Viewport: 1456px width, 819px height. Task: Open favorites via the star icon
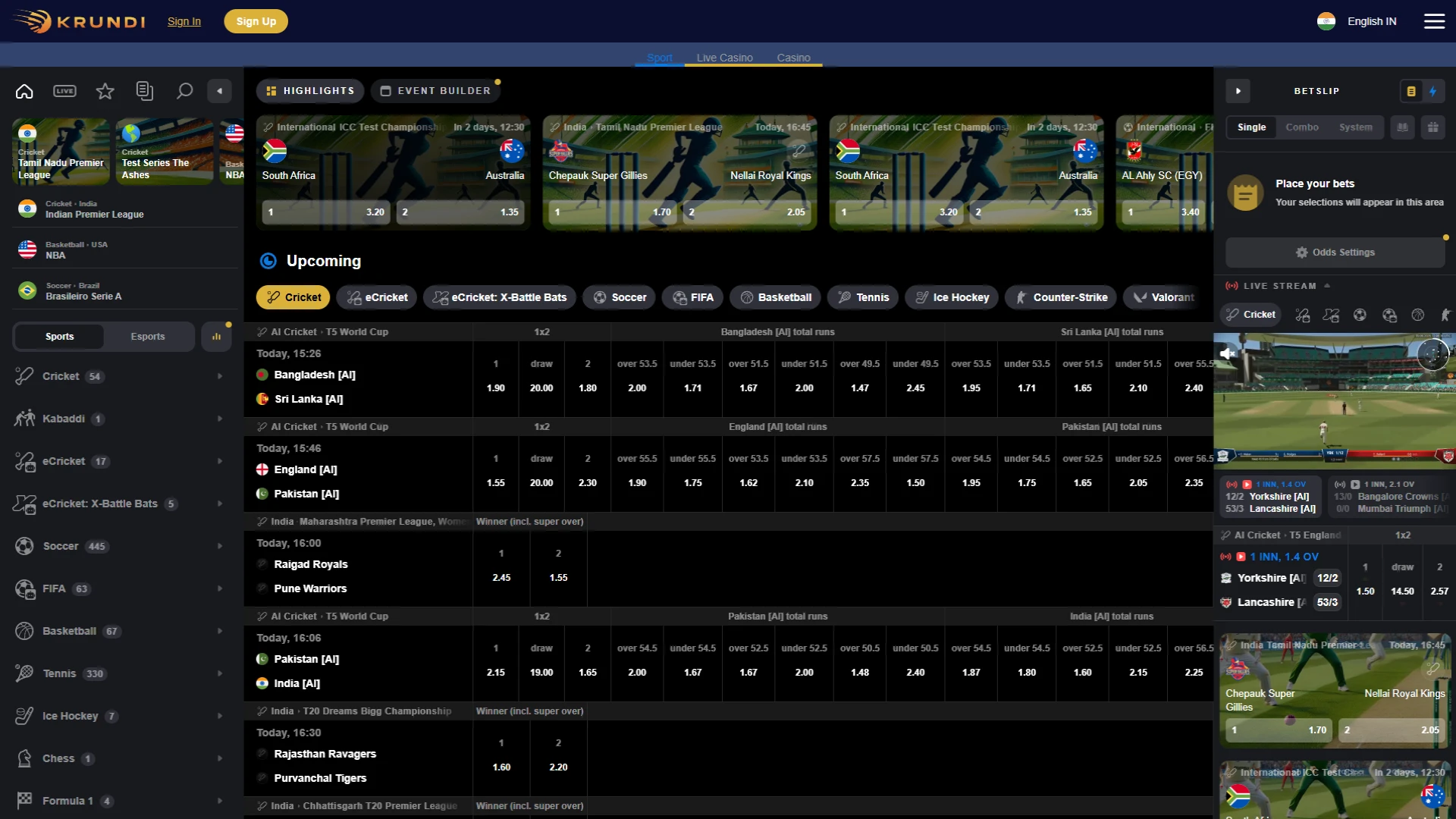(x=105, y=90)
